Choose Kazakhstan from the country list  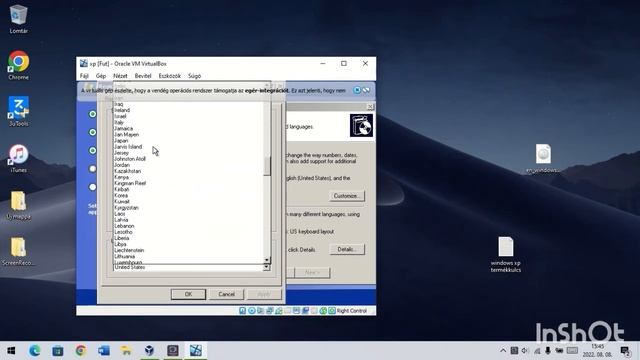(128, 171)
